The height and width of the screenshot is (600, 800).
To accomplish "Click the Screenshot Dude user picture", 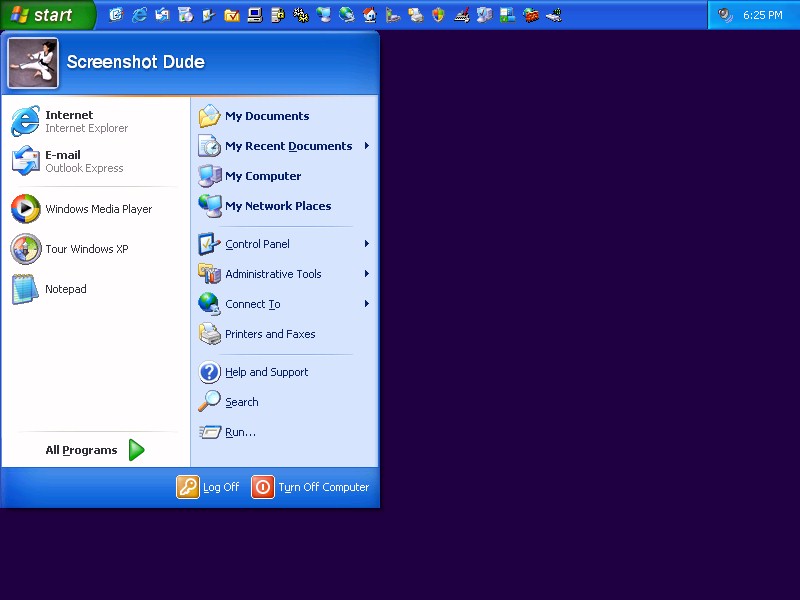I will (x=33, y=63).
